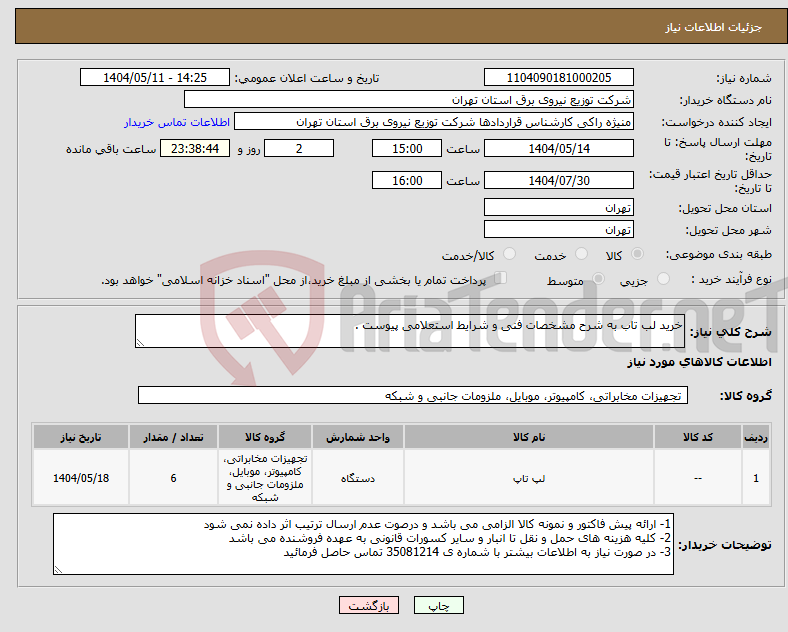This screenshot has width=788, height=632.
Task: Click the ردیف column header
Action: tap(756, 437)
